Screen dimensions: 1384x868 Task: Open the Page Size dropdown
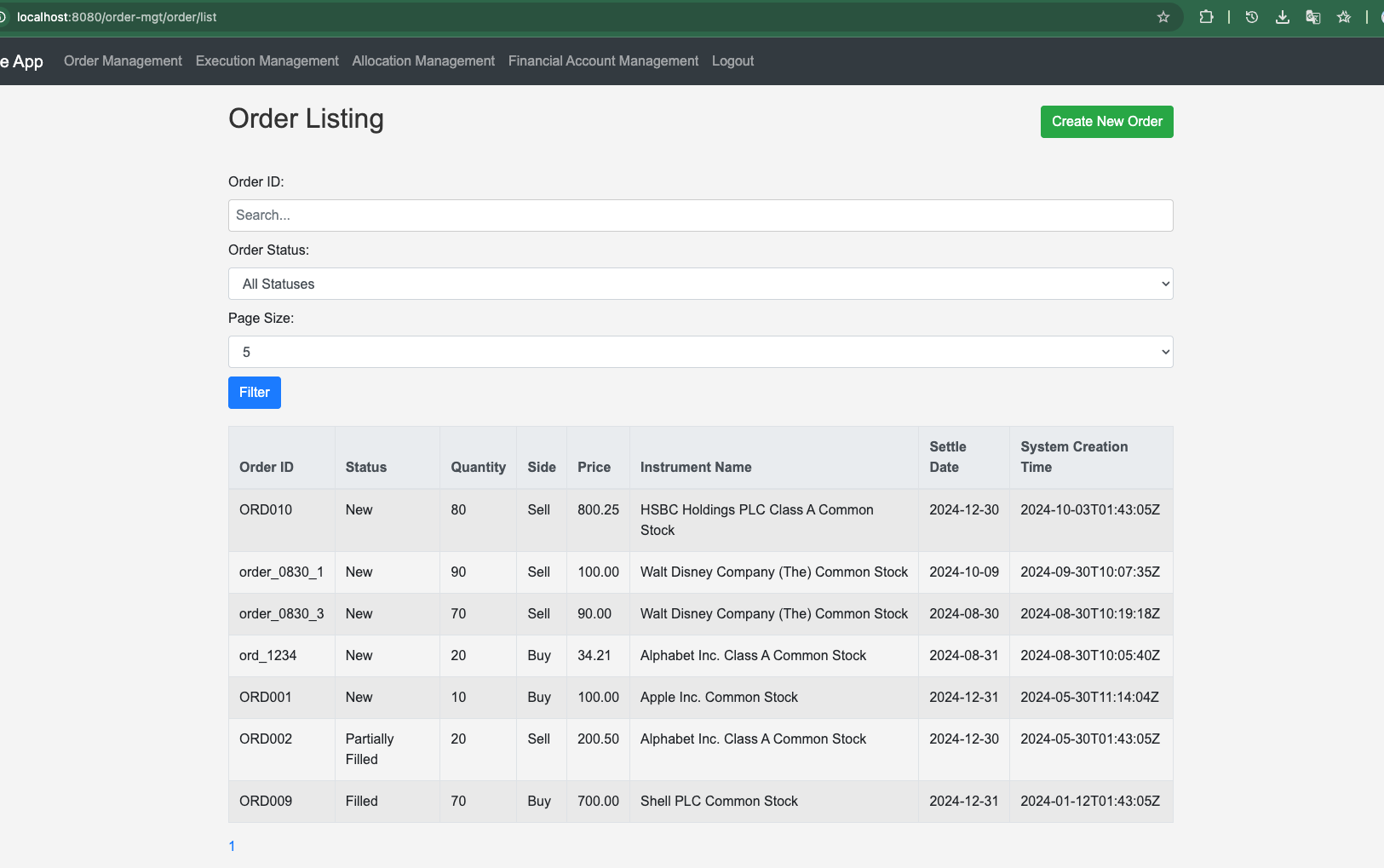coord(700,352)
